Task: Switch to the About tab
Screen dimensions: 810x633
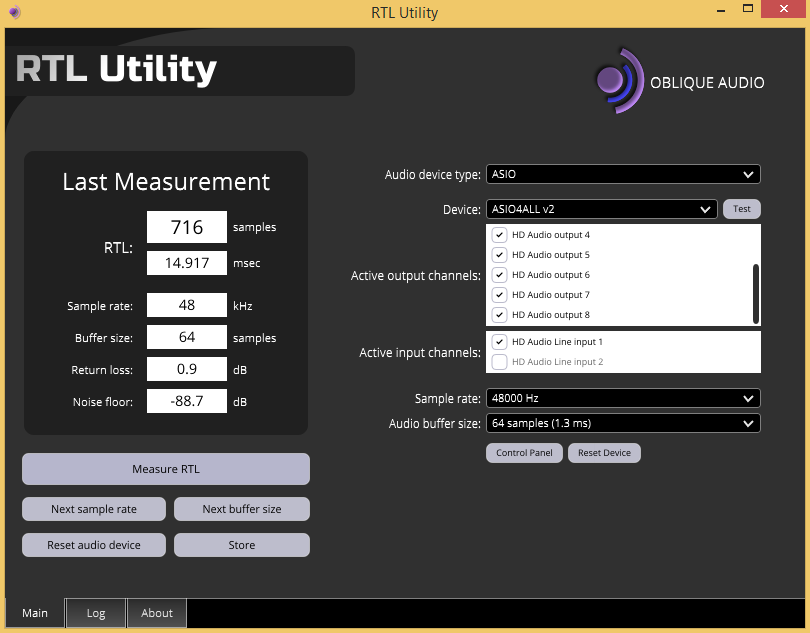Action: (x=157, y=613)
